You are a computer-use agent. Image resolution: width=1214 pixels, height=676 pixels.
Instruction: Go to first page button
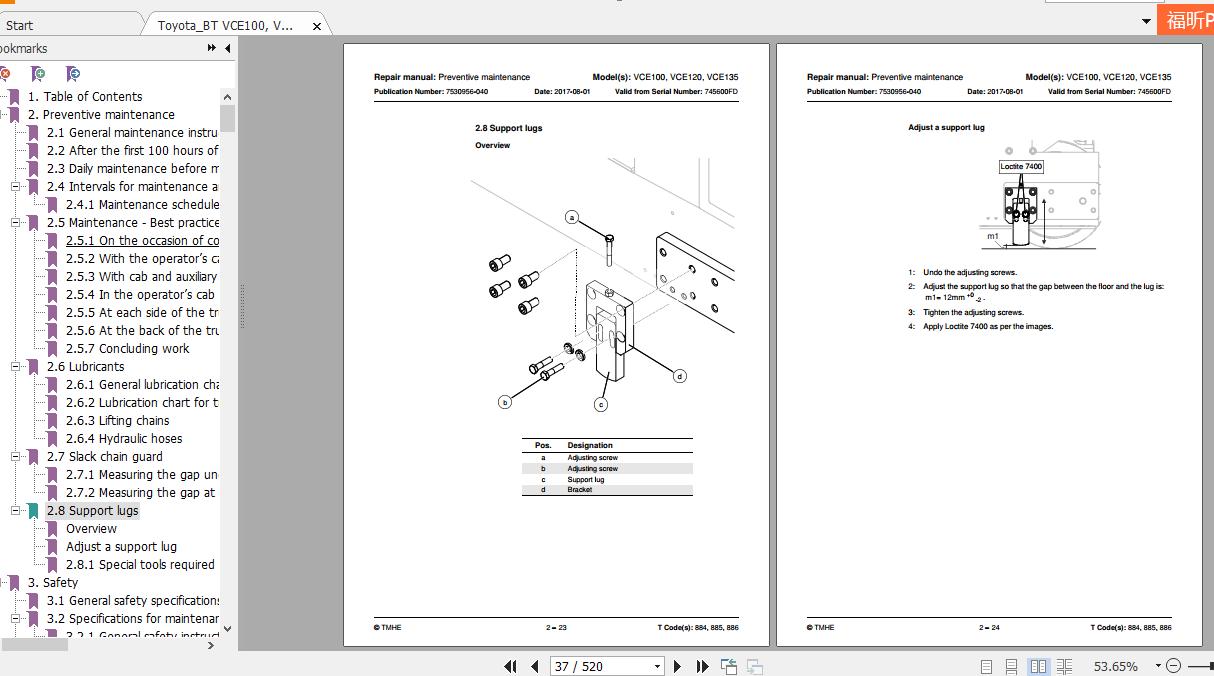tap(510, 666)
